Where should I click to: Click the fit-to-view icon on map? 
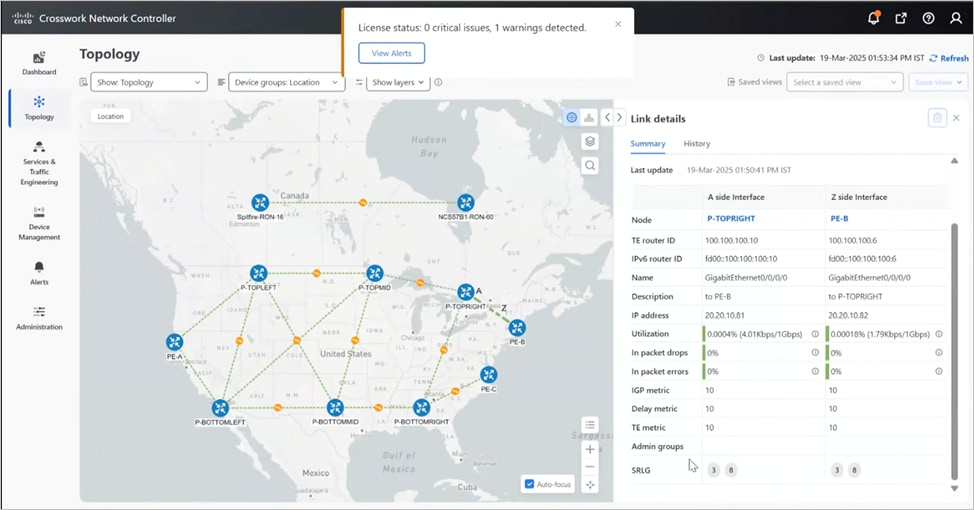tap(590, 485)
